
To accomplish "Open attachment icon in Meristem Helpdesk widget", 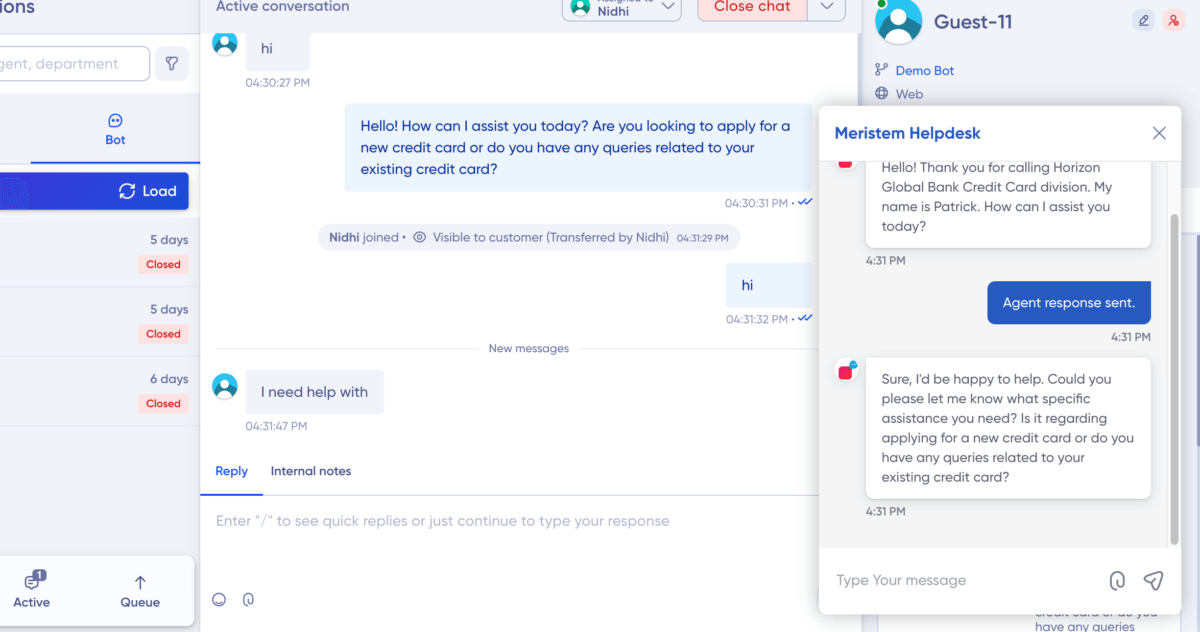I will [1117, 580].
